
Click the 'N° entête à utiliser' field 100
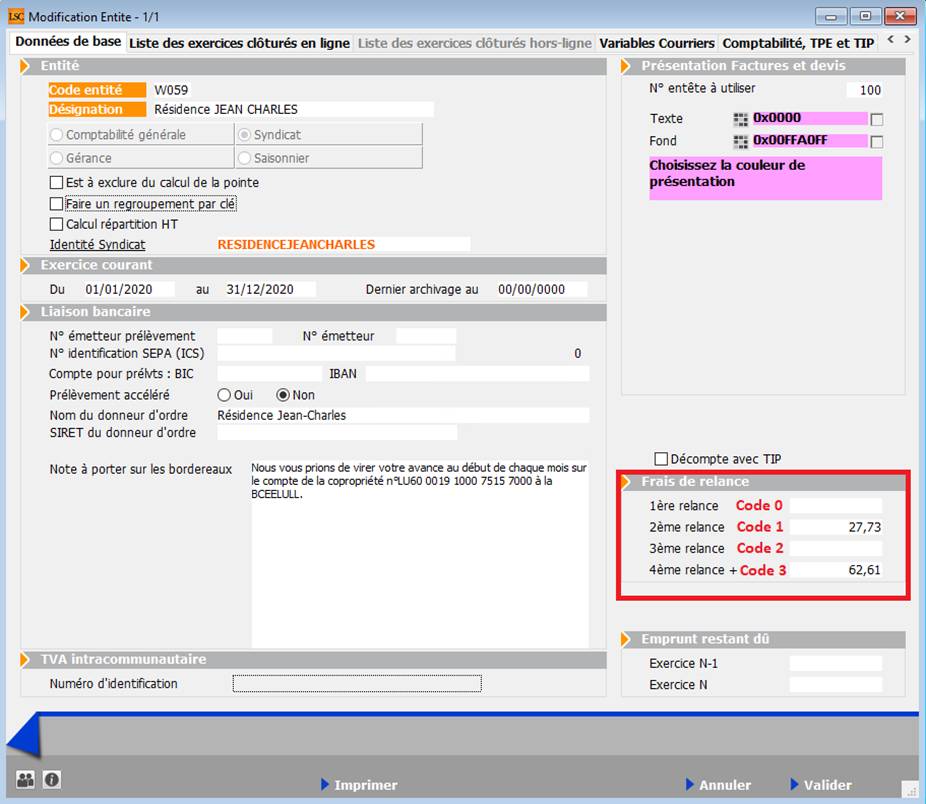(864, 90)
